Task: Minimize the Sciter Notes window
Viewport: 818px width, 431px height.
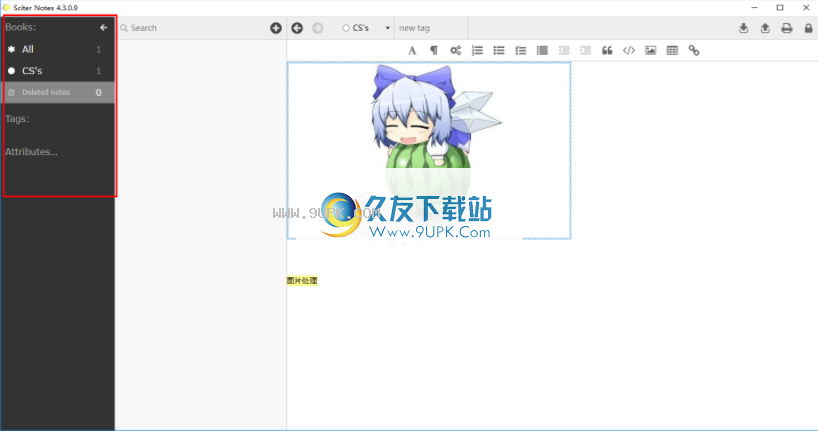Action: tap(754, 7)
